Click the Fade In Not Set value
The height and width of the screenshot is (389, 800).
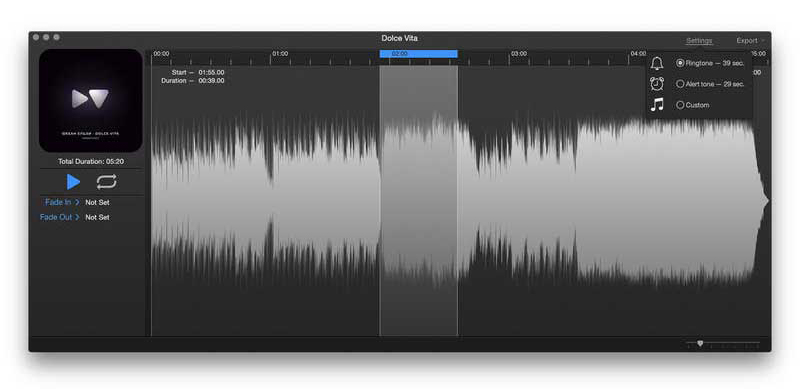(97, 202)
